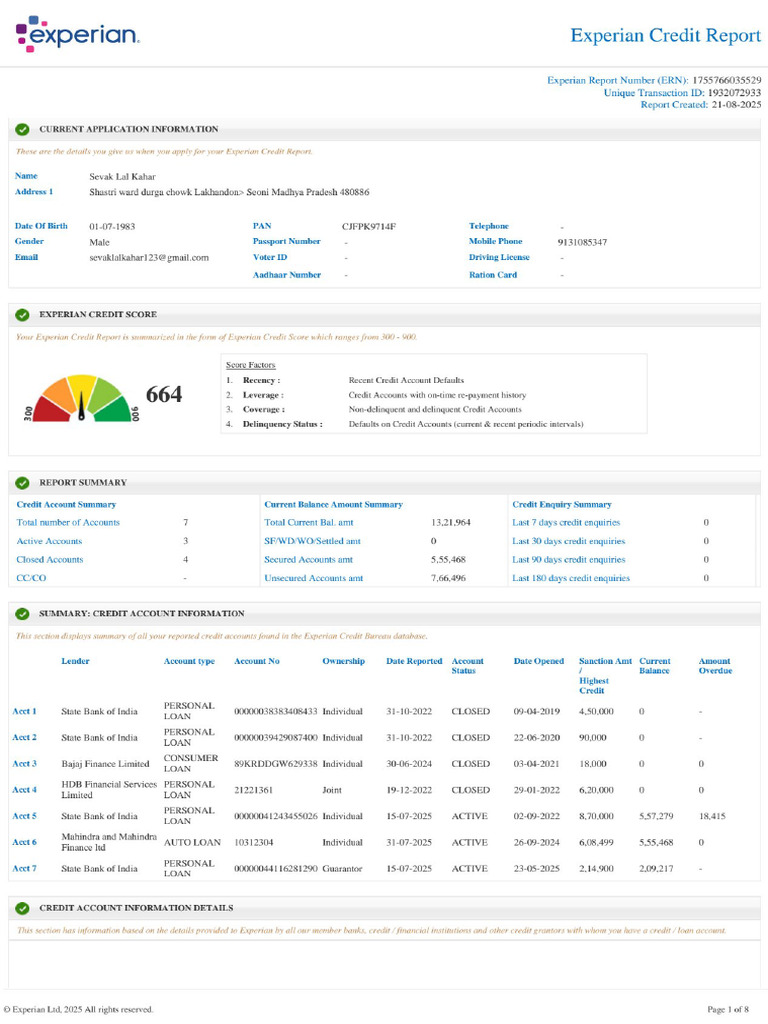Click the Experian logo
The width and height of the screenshot is (768, 1024).
[78, 33]
